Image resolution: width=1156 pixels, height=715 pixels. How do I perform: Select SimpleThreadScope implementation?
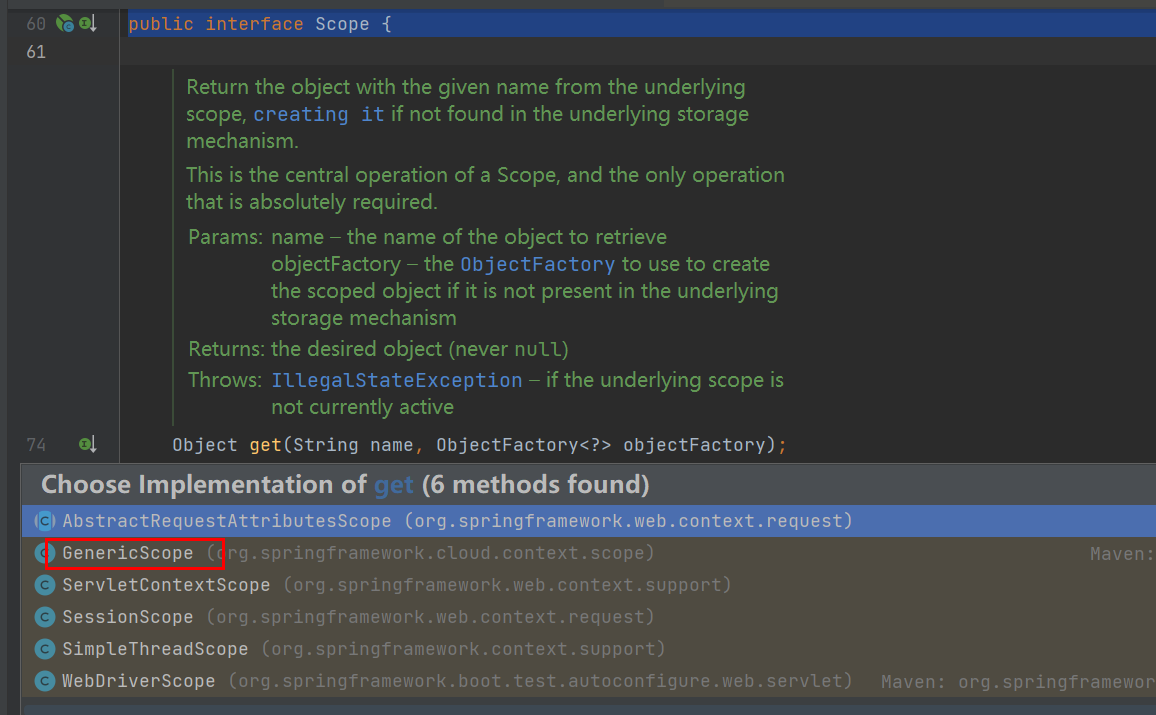point(588,649)
